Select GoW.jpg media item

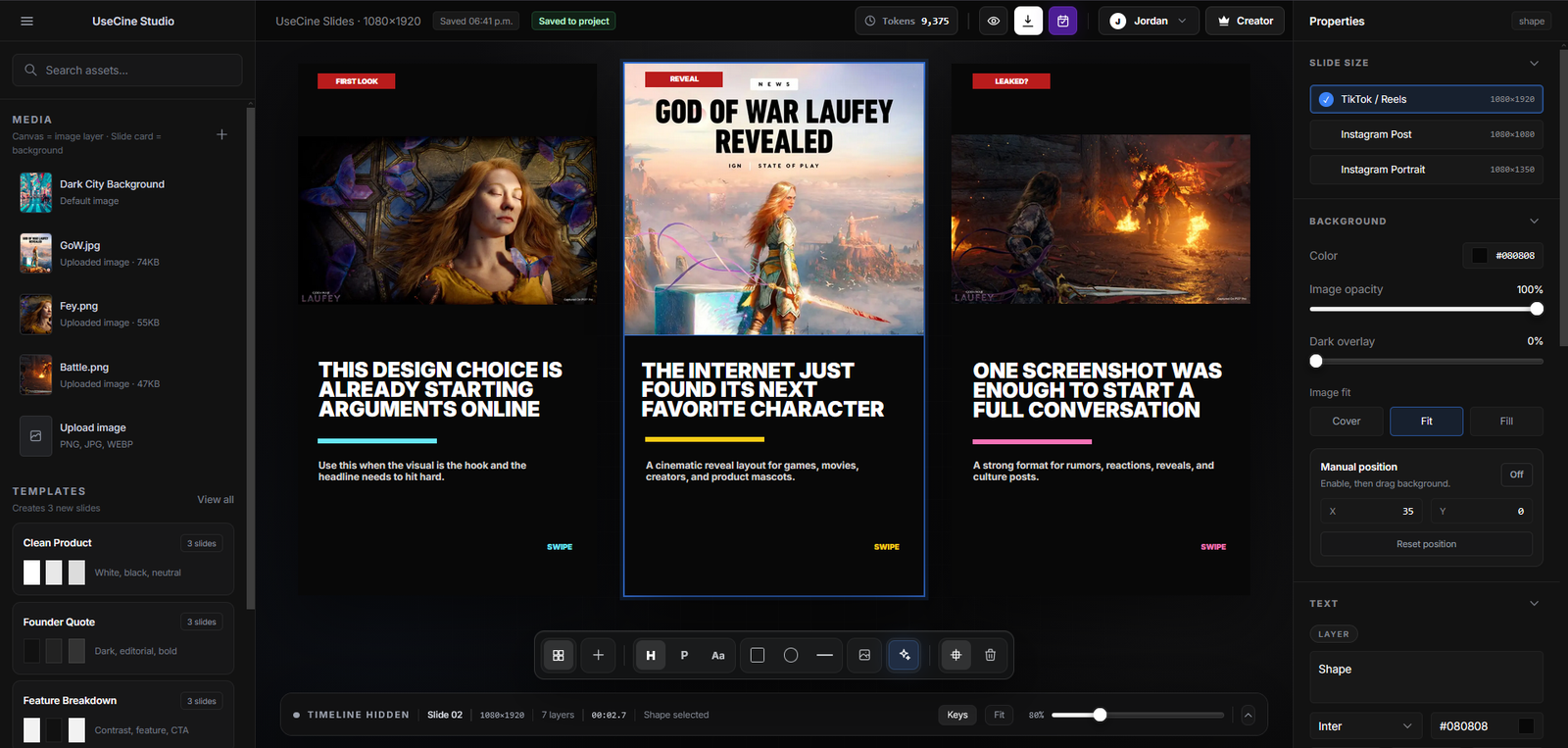[x=122, y=253]
